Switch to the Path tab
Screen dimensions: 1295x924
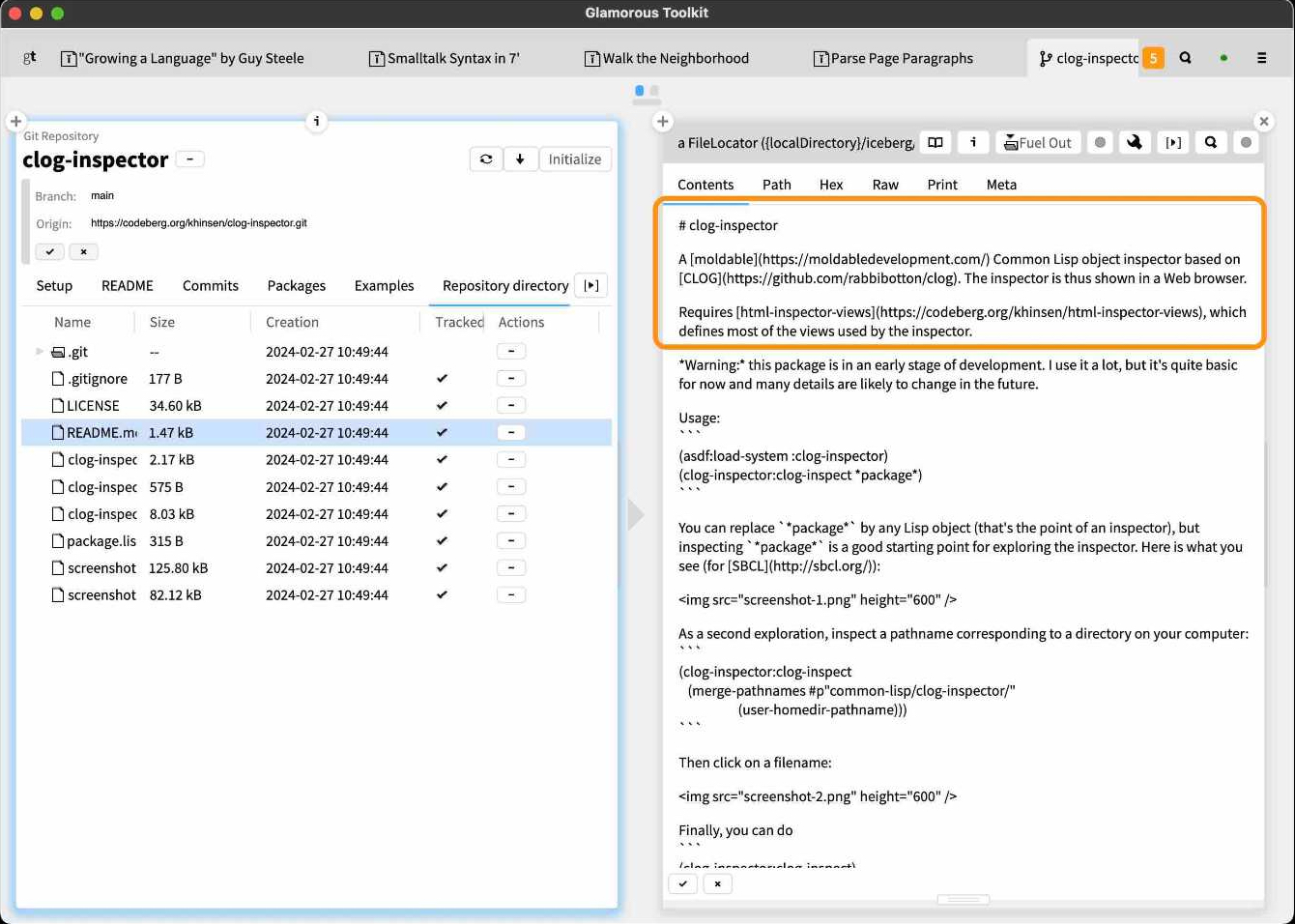(777, 184)
